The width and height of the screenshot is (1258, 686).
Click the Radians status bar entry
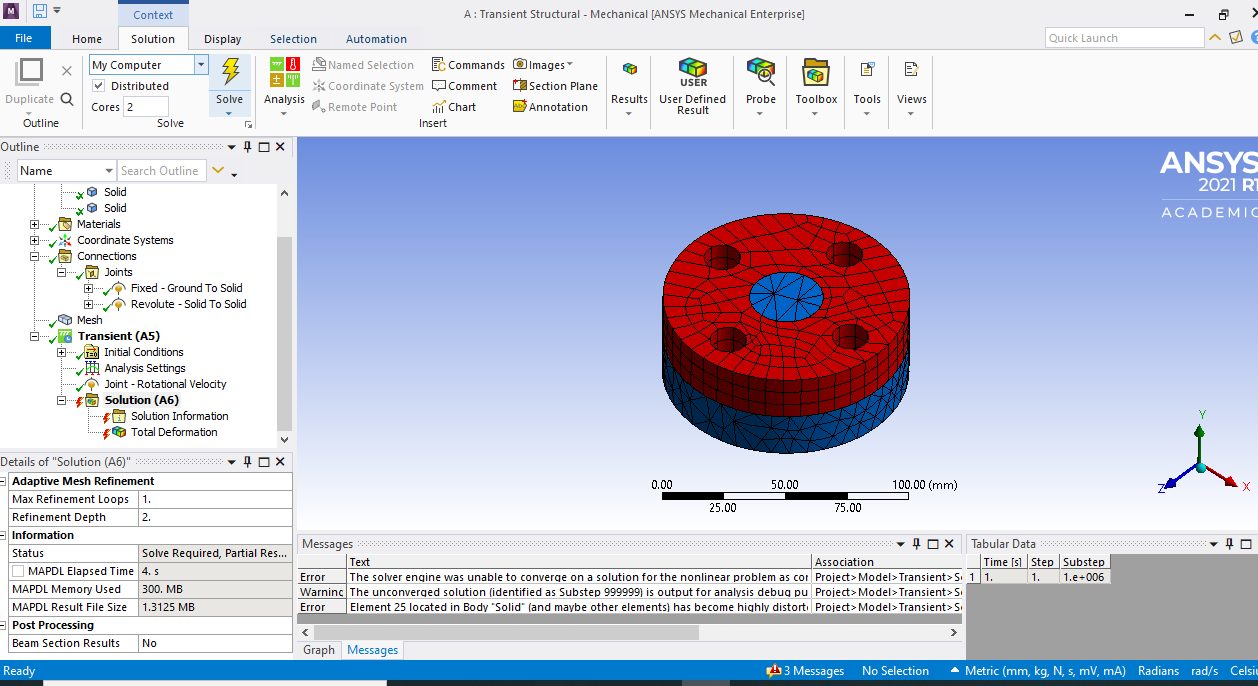coord(1158,671)
